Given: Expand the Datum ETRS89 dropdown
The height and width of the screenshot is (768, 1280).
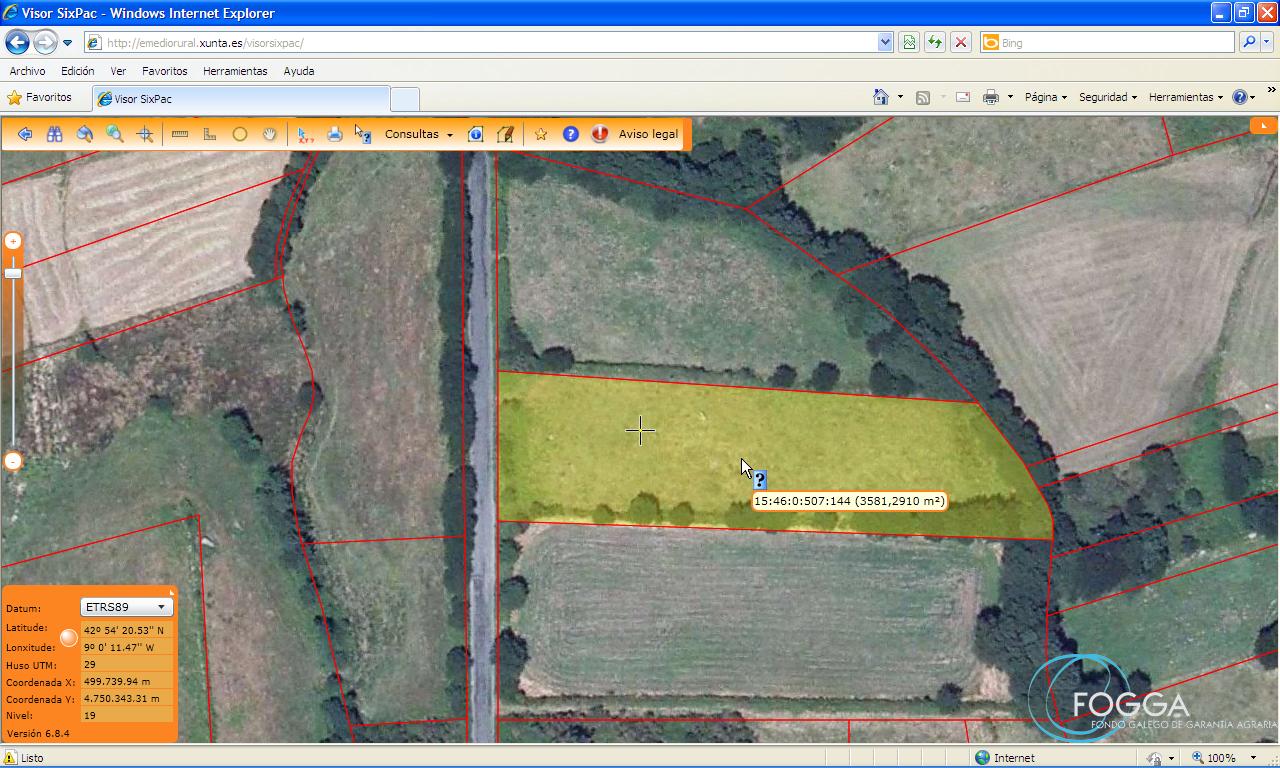Looking at the screenshot, I should click(126, 607).
